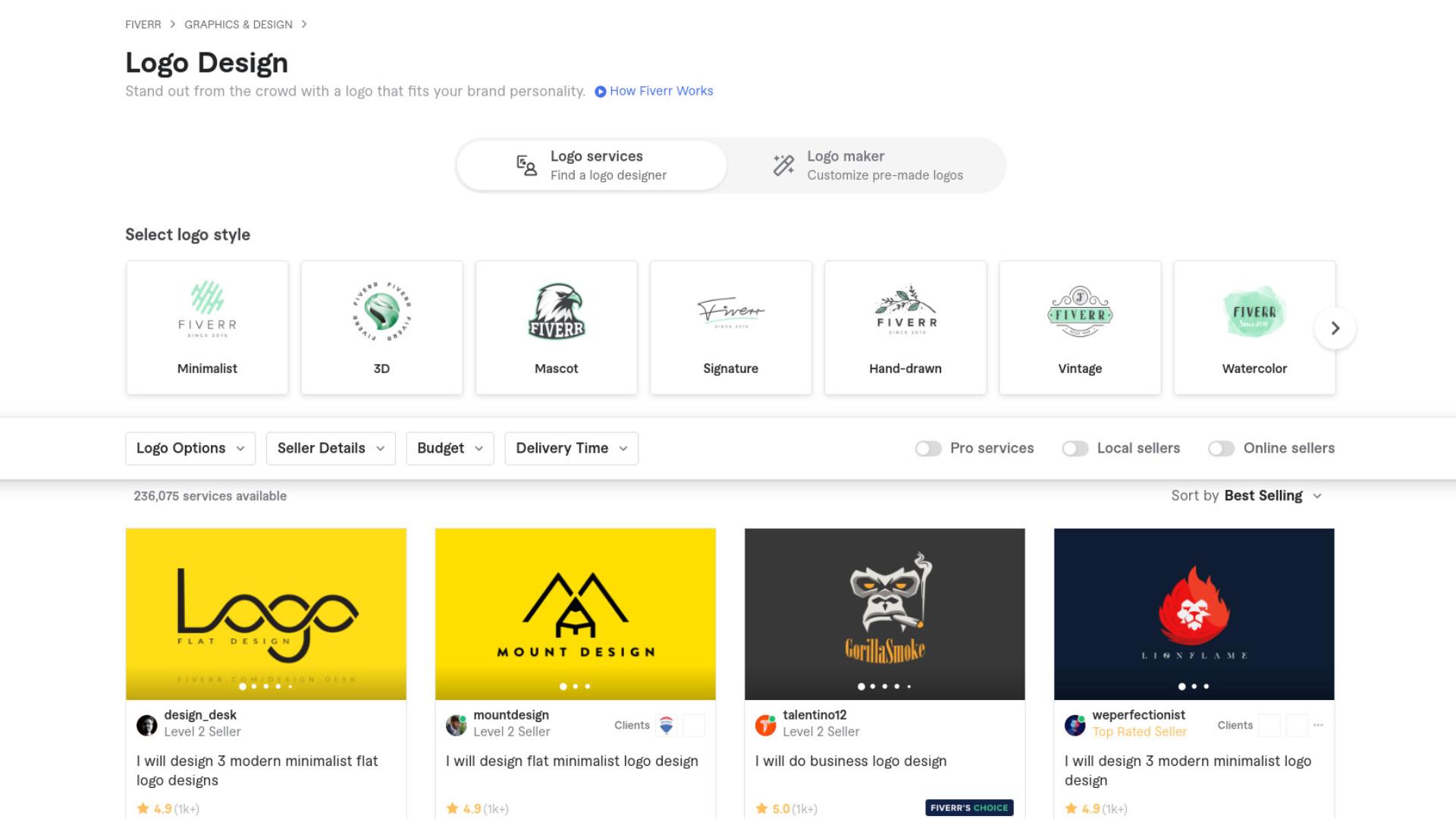This screenshot has height=819, width=1456.
Task: Open the GorillaSmoke gig thumbnail
Action: click(x=885, y=614)
